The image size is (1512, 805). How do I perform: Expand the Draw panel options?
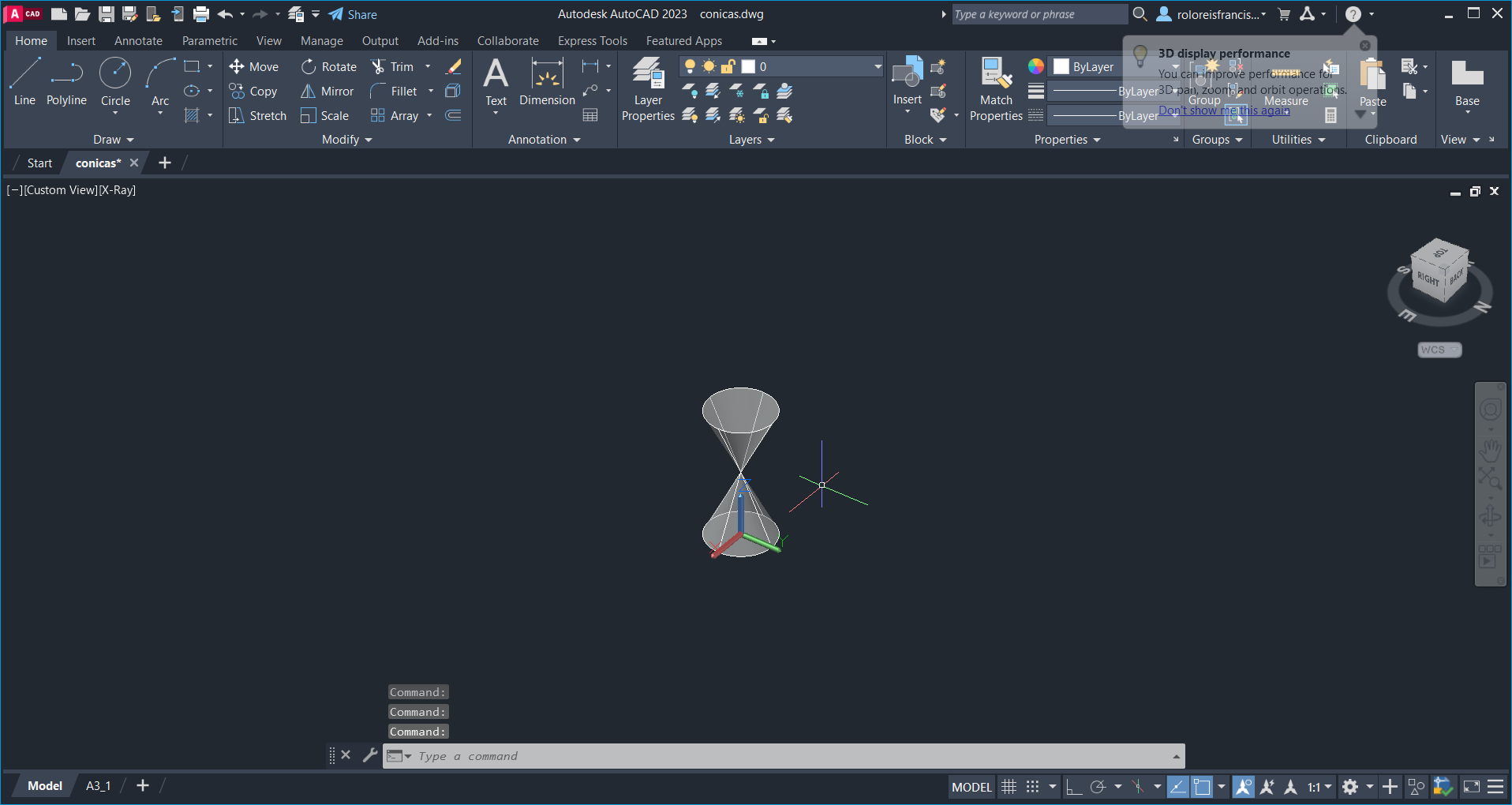pos(114,140)
